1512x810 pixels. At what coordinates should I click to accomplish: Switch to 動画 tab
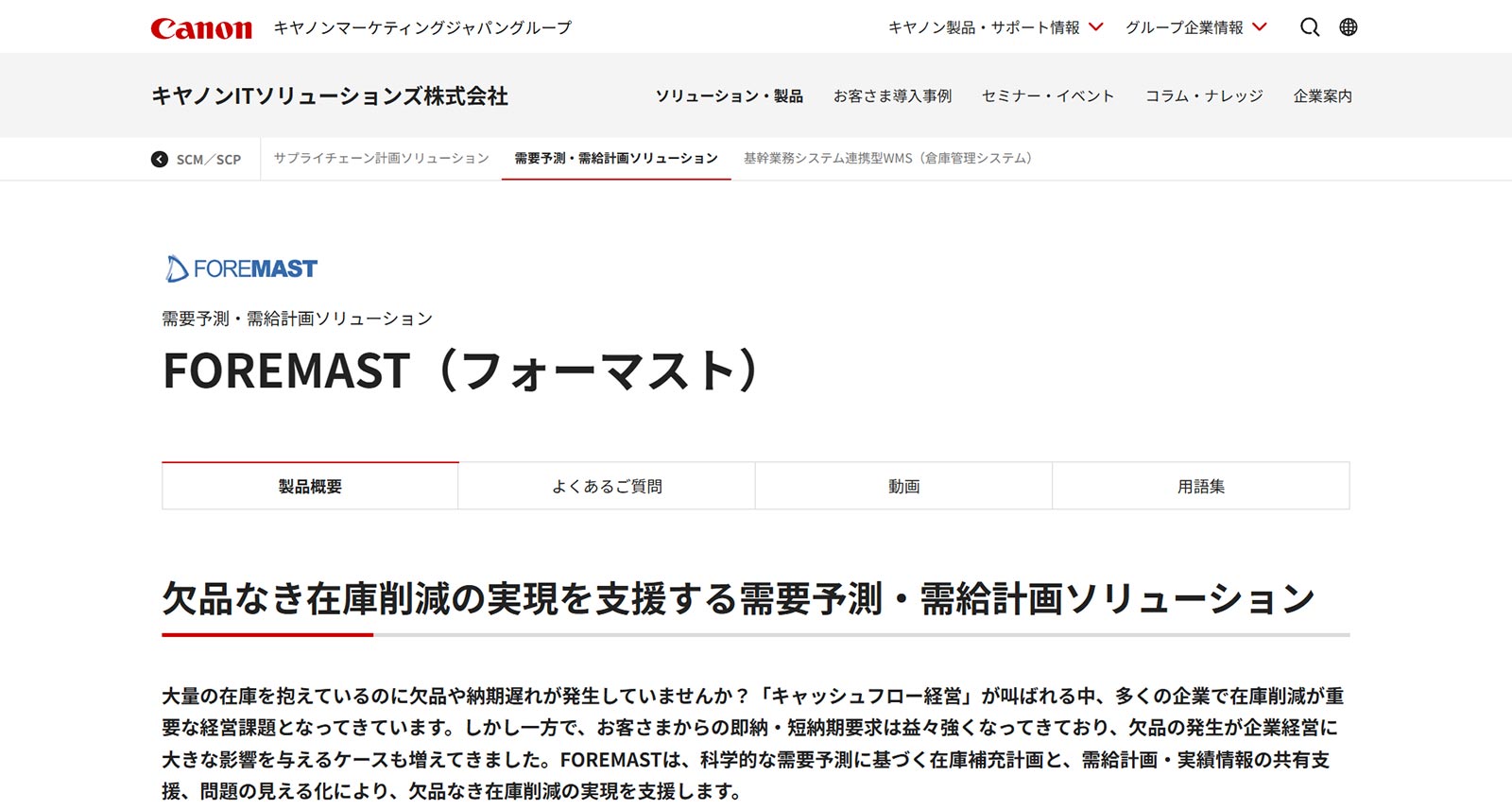tap(903, 486)
